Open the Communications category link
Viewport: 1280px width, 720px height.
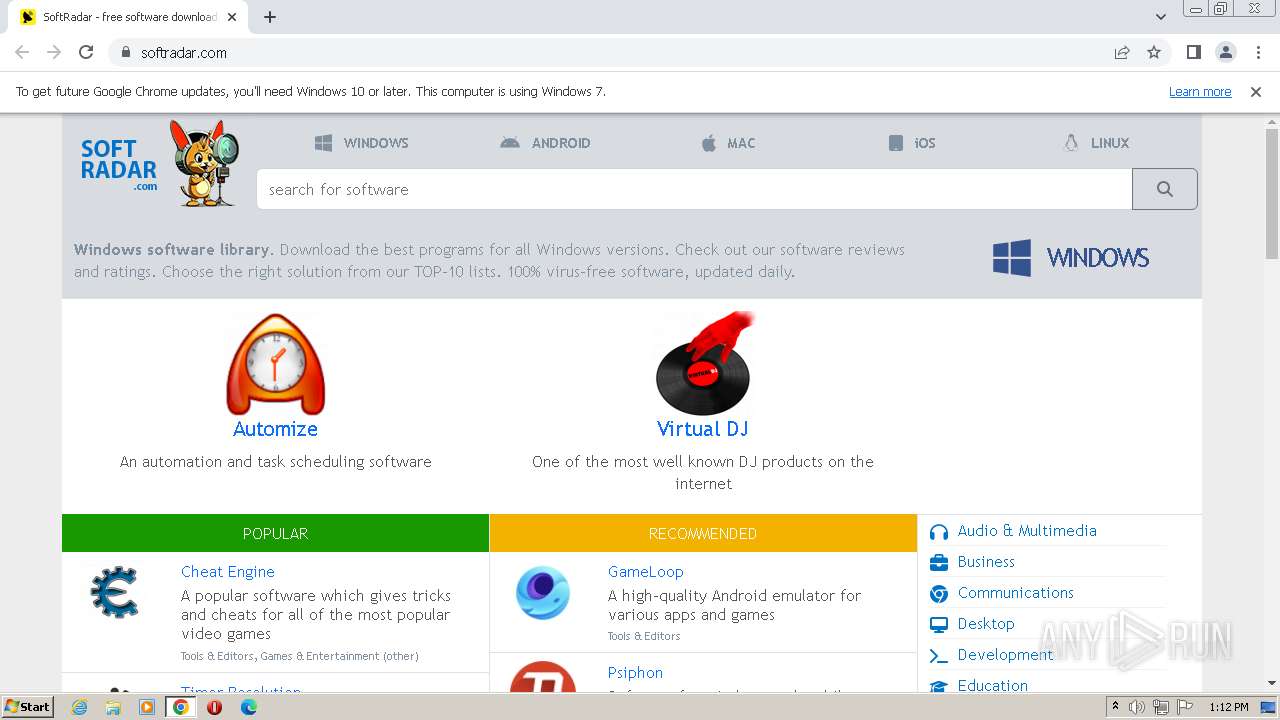point(1016,593)
